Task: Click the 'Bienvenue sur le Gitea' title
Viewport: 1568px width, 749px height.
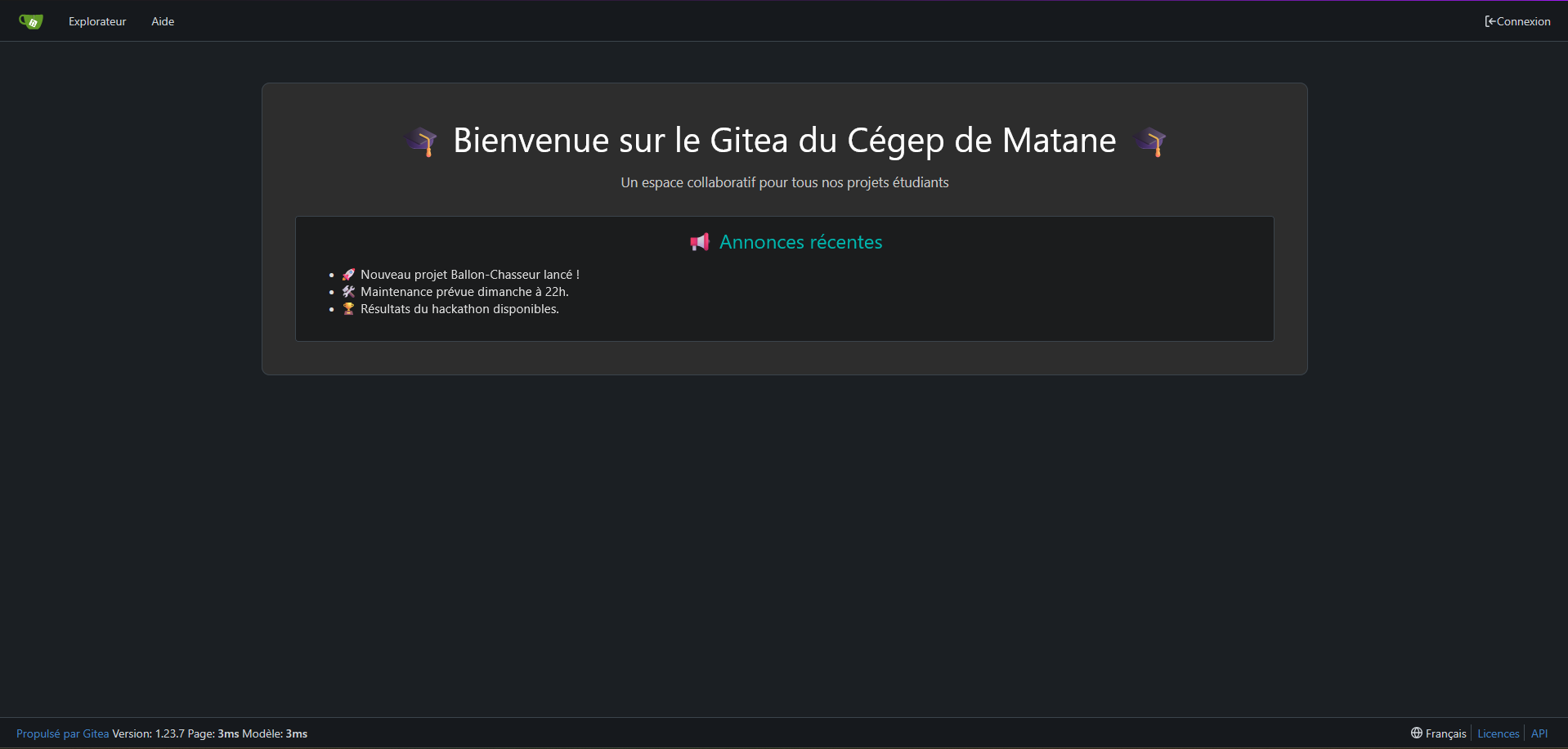Action: pyautogui.click(x=784, y=141)
